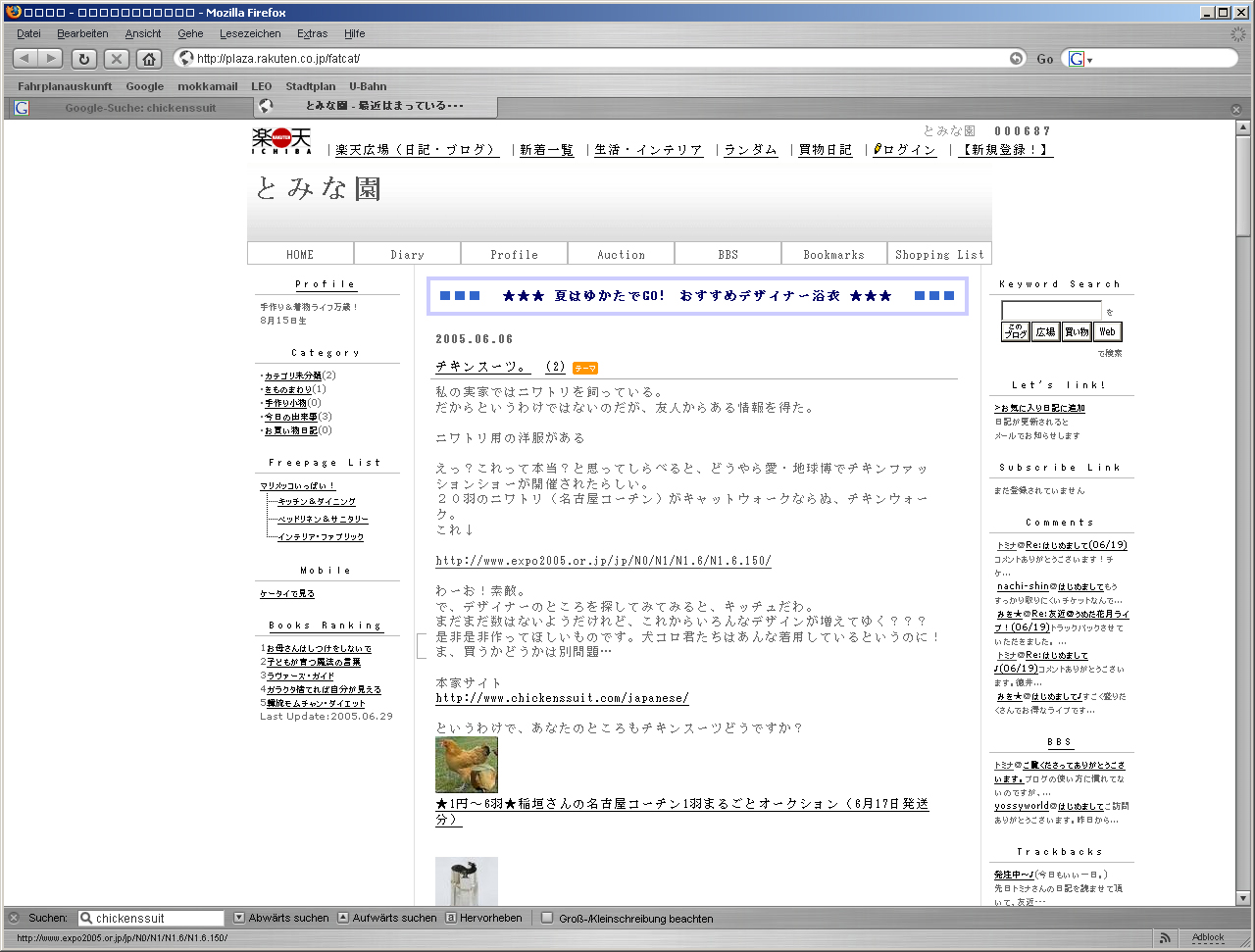1255x952 pixels.
Task: Click the 新規登録 registration link
Action: click(x=1005, y=150)
